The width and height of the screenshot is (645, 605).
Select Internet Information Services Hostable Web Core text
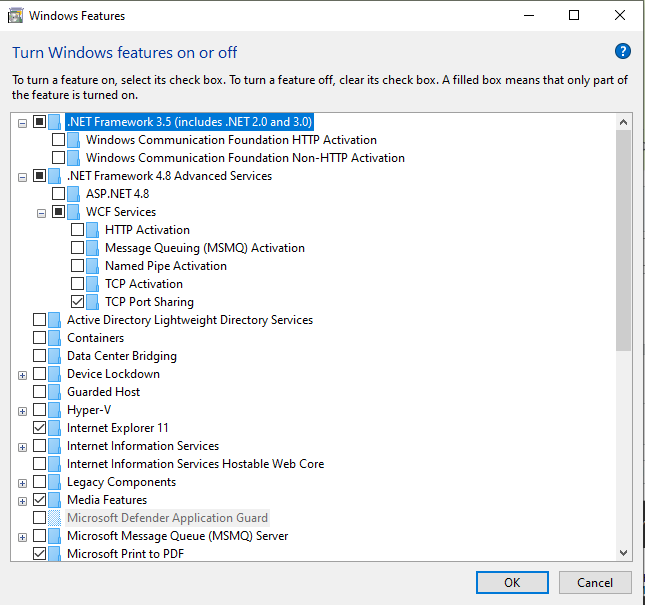click(x=195, y=464)
